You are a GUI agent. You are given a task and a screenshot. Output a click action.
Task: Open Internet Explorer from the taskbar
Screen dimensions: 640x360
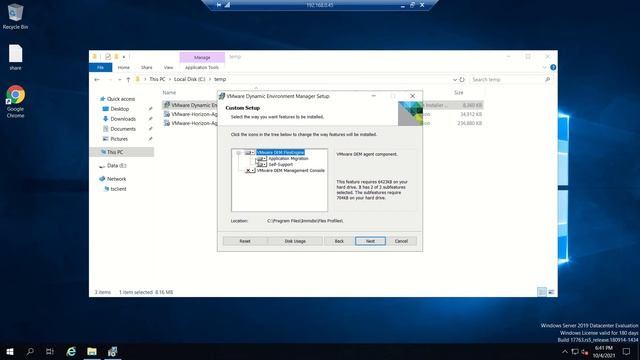click(x=71, y=351)
